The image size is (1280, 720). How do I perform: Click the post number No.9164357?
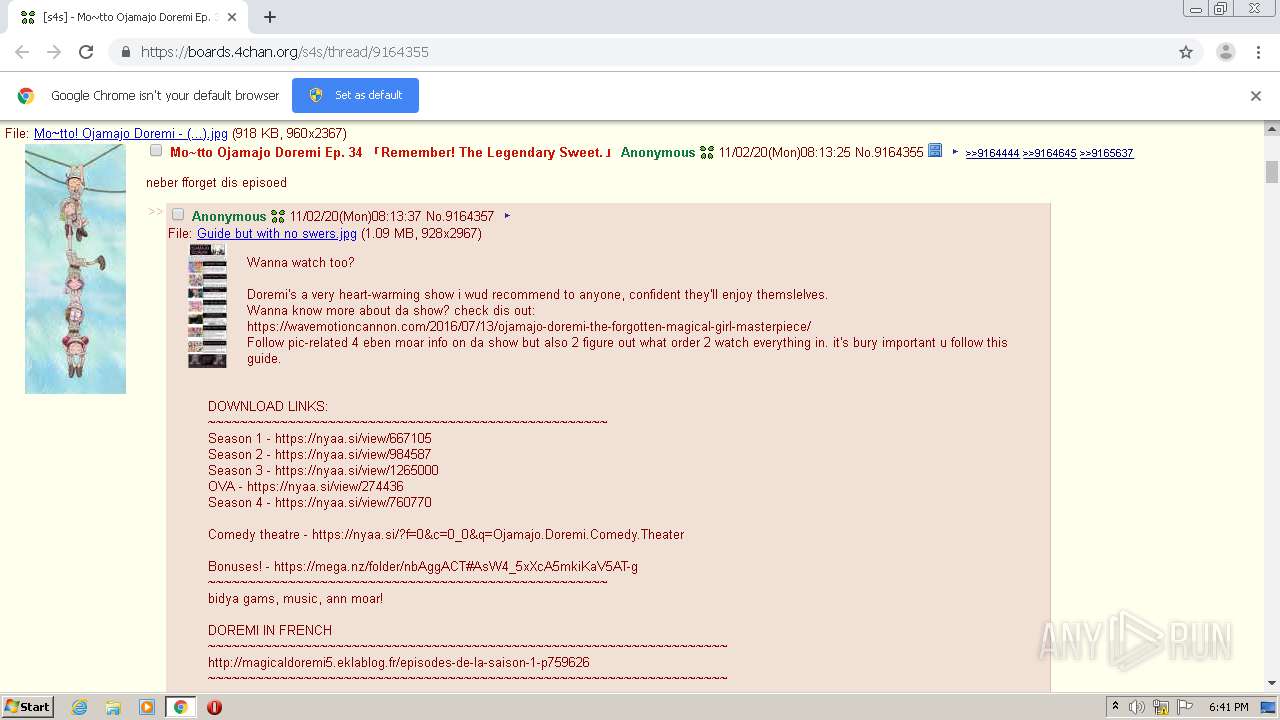pos(460,216)
